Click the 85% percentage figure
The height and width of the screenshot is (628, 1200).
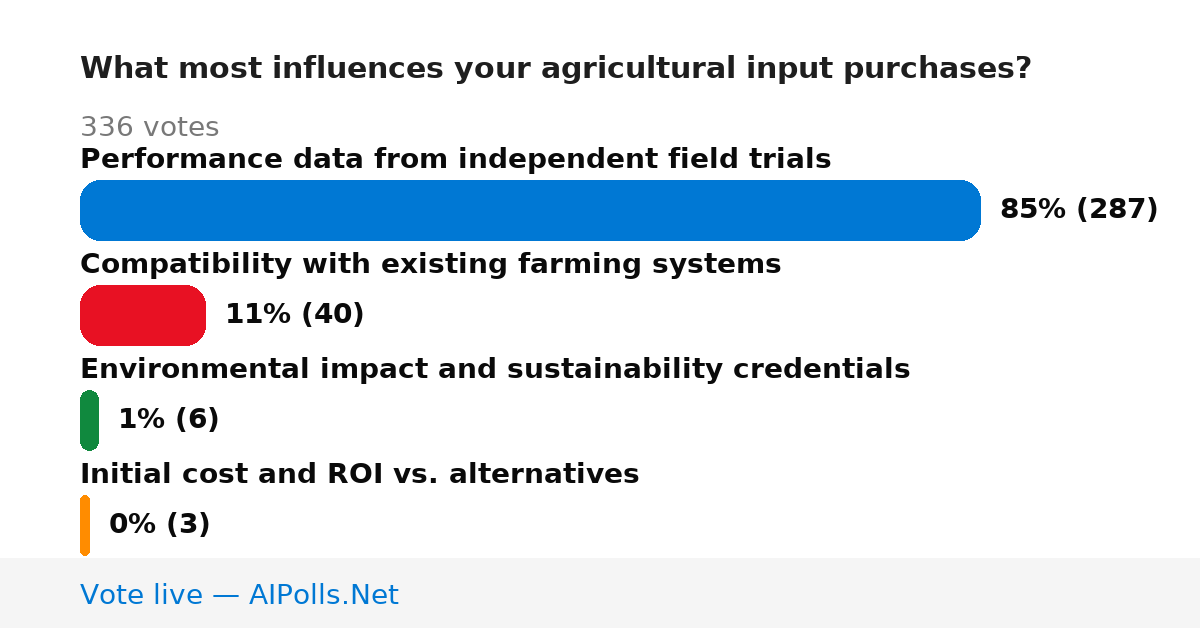(x=1033, y=209)
